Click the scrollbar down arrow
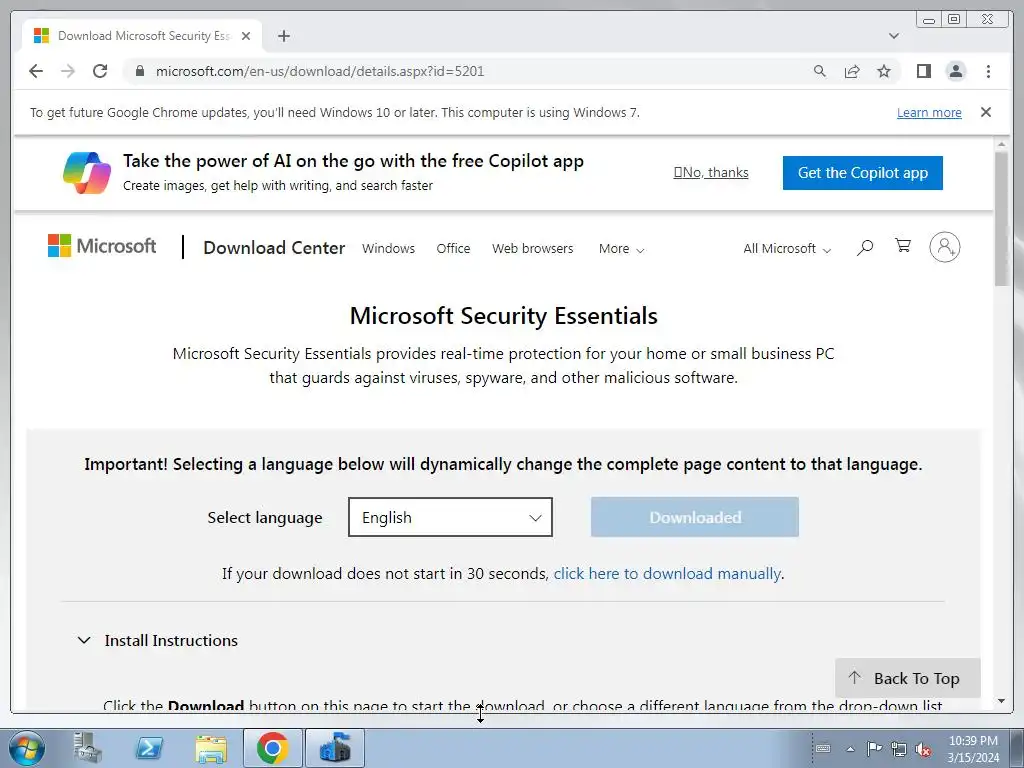The image size is (1024, 768). [1001, 701]
